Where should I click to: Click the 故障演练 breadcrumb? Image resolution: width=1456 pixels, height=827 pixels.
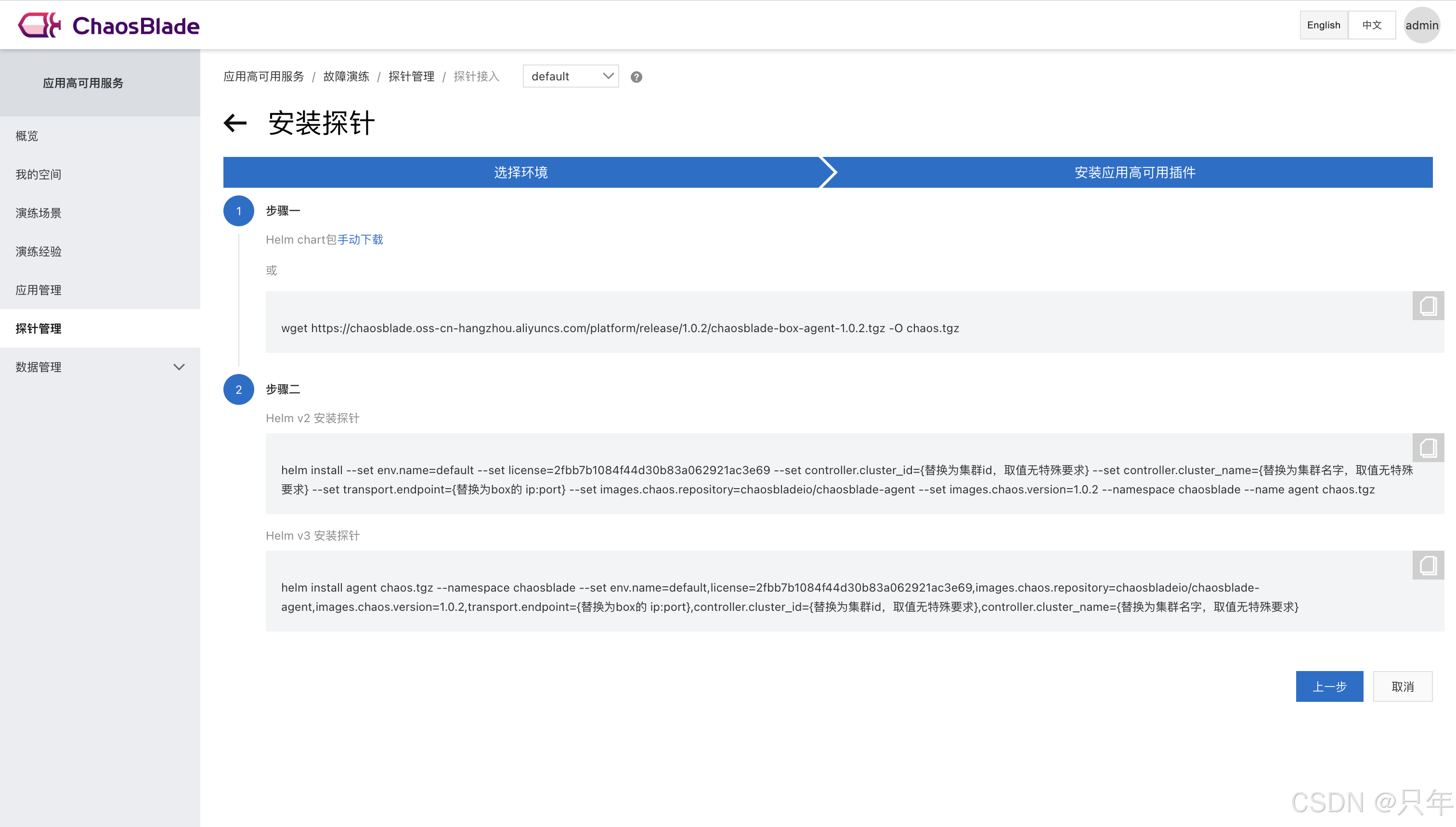click(x=346, y=77)
